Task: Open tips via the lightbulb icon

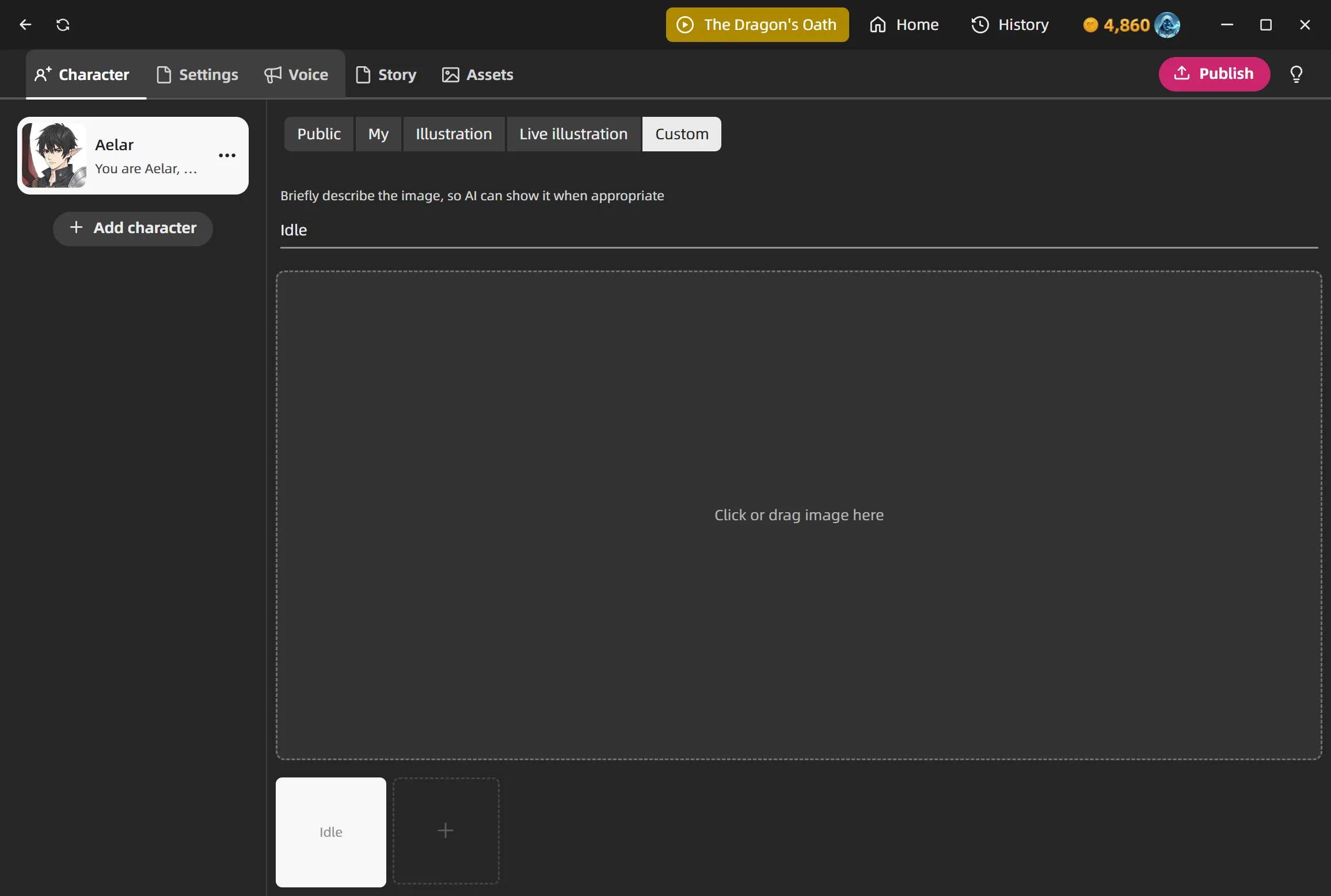Action: pos(1296,74)
